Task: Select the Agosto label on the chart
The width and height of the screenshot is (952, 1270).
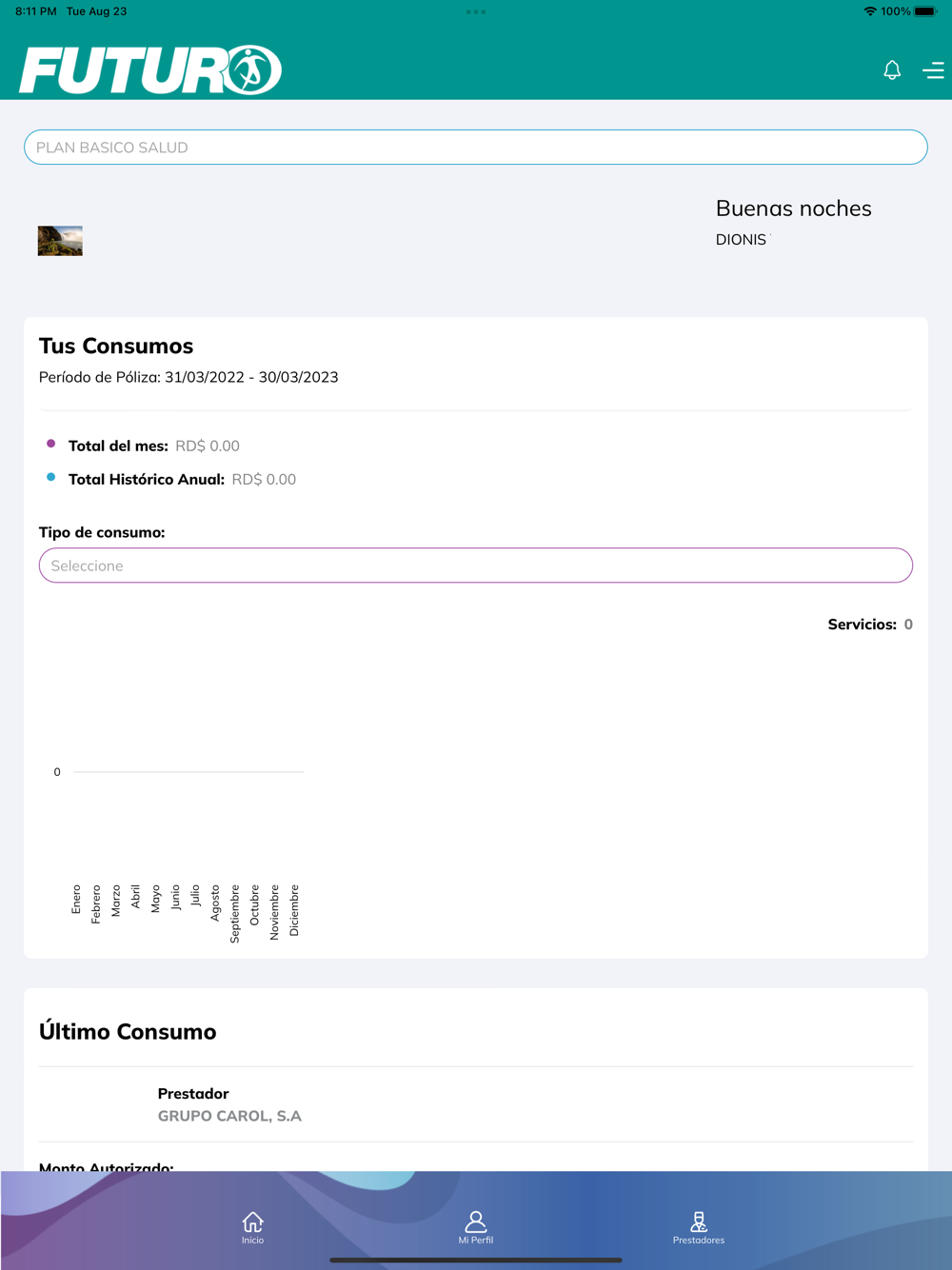Action: click(x=215, y=903)
